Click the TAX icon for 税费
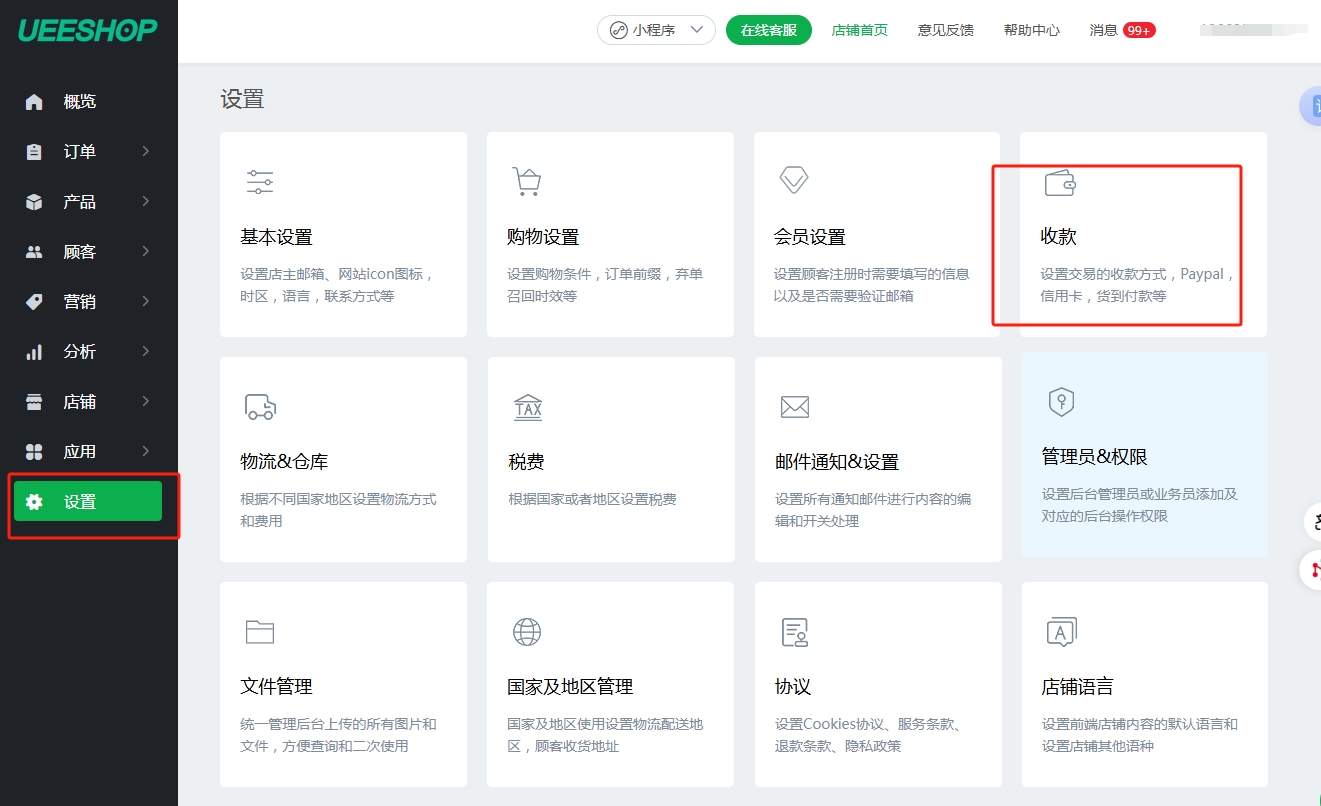1321x806 pixels. point(528,407)
